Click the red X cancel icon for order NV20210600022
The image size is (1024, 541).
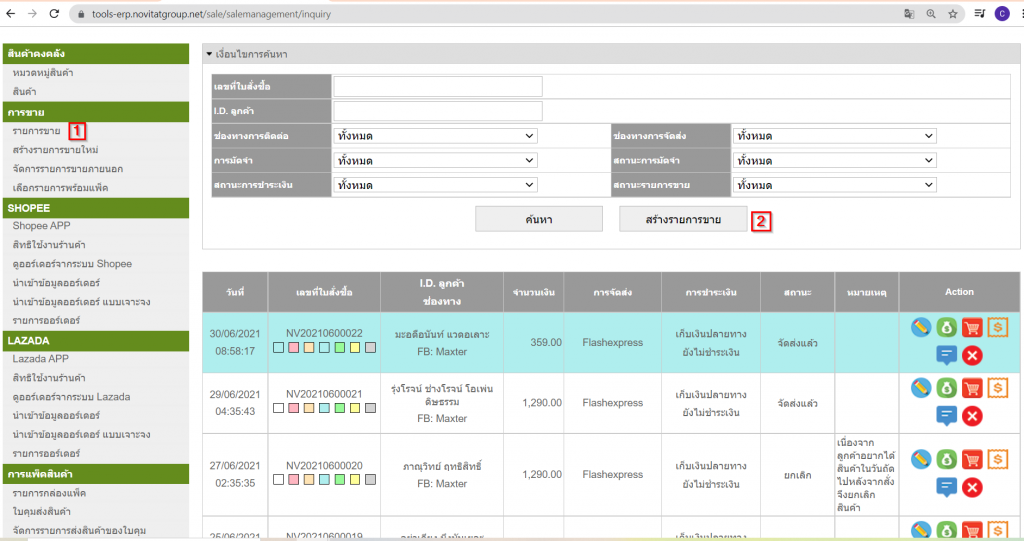972,354
